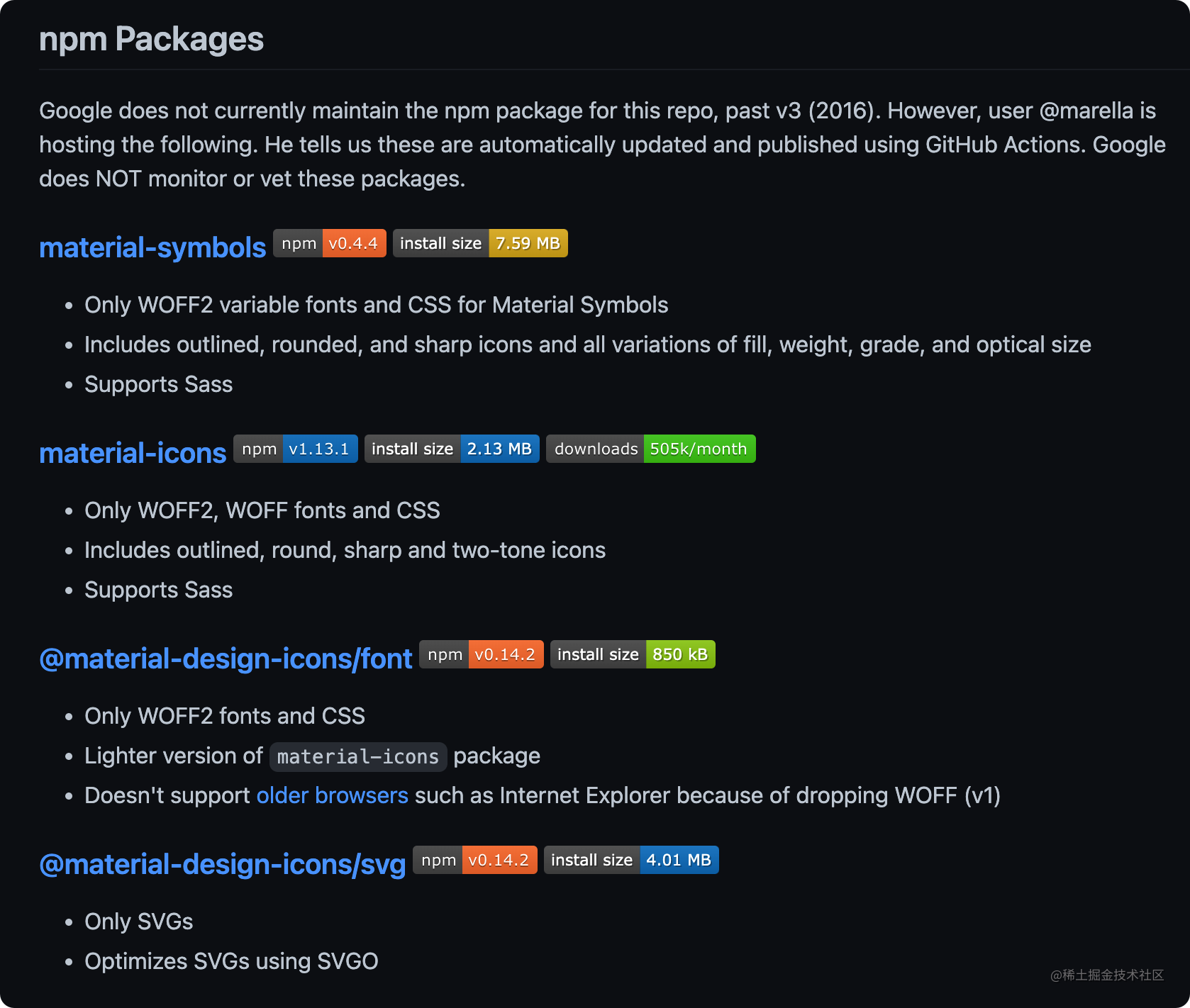1190x1008 pixels.
Task: Click the first Supports Sass bullet under material-symbols
Action: click(159, 384)
